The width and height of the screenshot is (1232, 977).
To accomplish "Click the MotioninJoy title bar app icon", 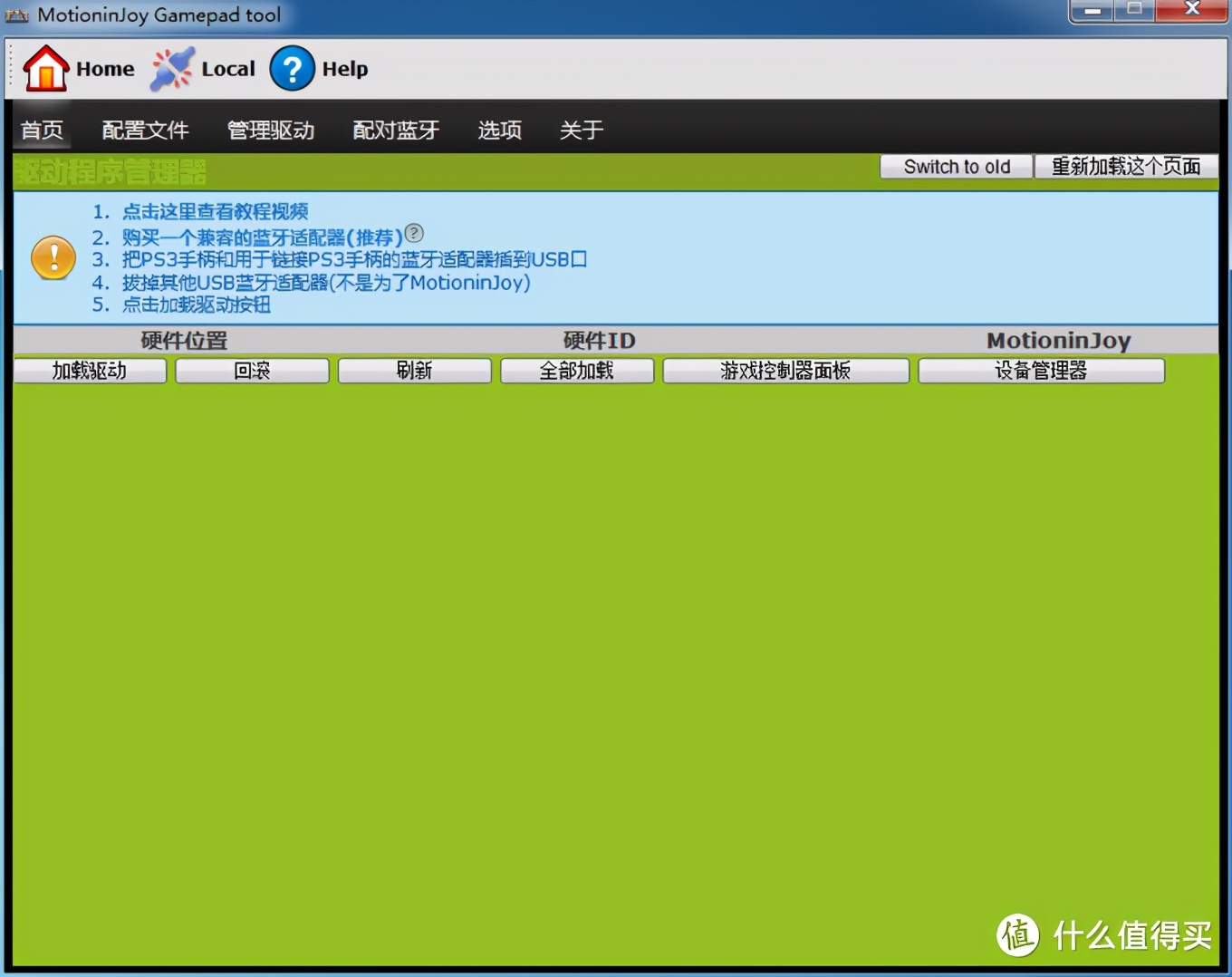I will click(x=16, y=15).
